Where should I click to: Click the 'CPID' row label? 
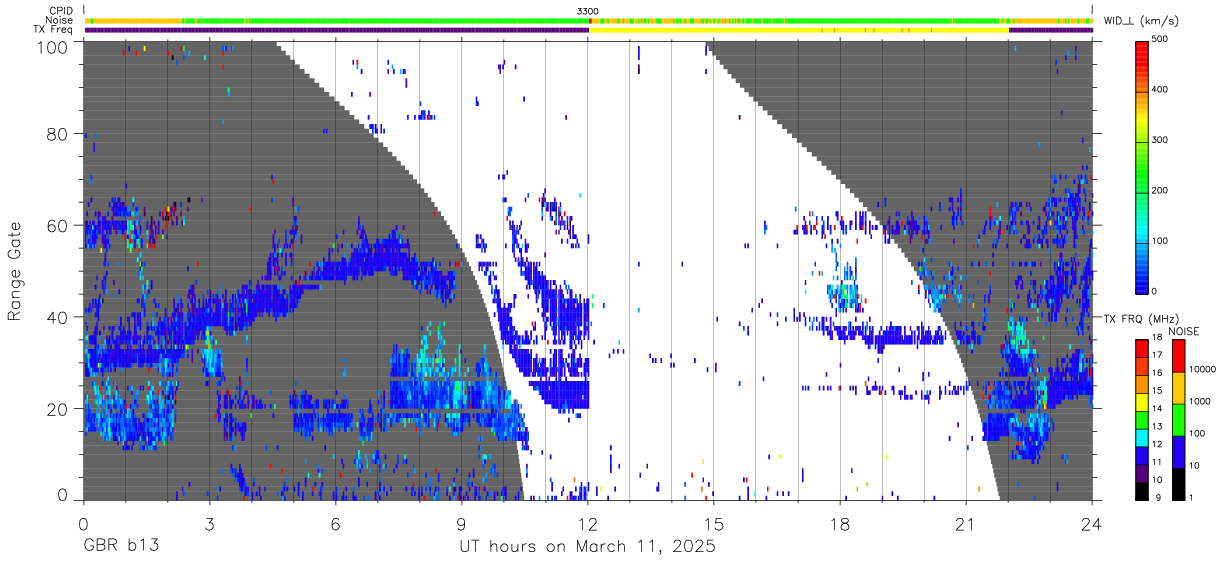click(x=60, y=10)
